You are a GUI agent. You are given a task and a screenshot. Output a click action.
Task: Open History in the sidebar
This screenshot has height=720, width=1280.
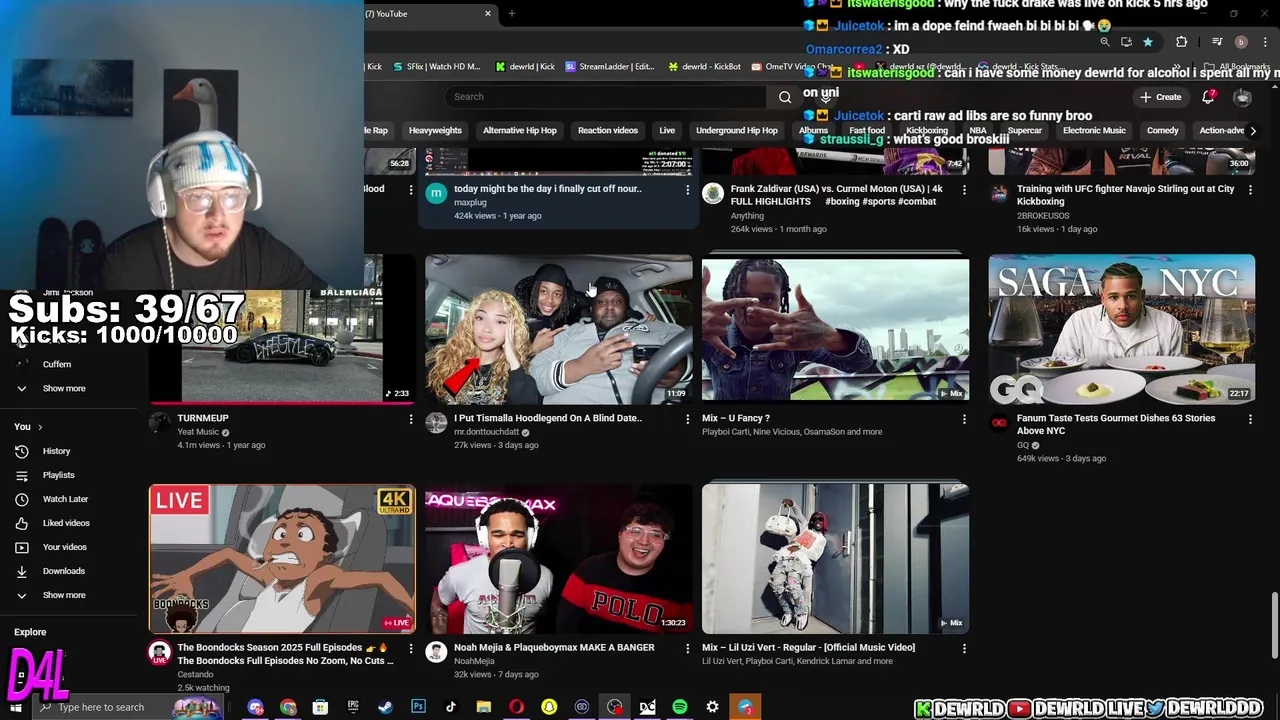coord(56,451)
